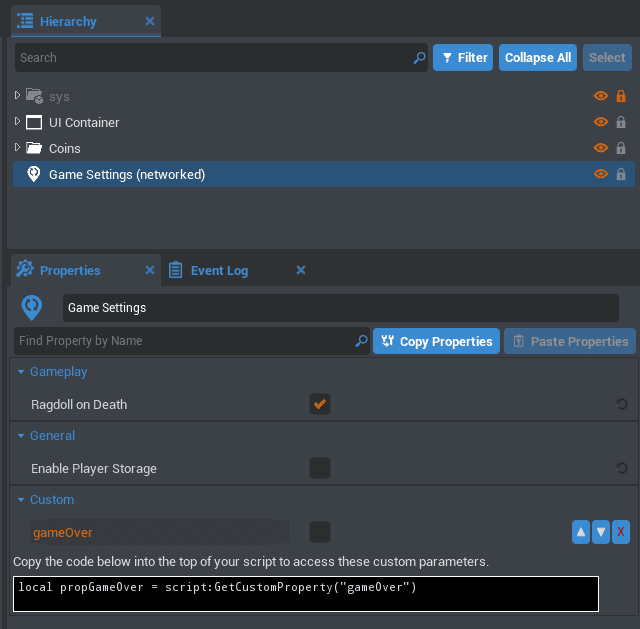The height and width of the screenshot is (629, 640).
Task: Reset Ragdoll on Death to default
Action: click(x=621, y=405)
